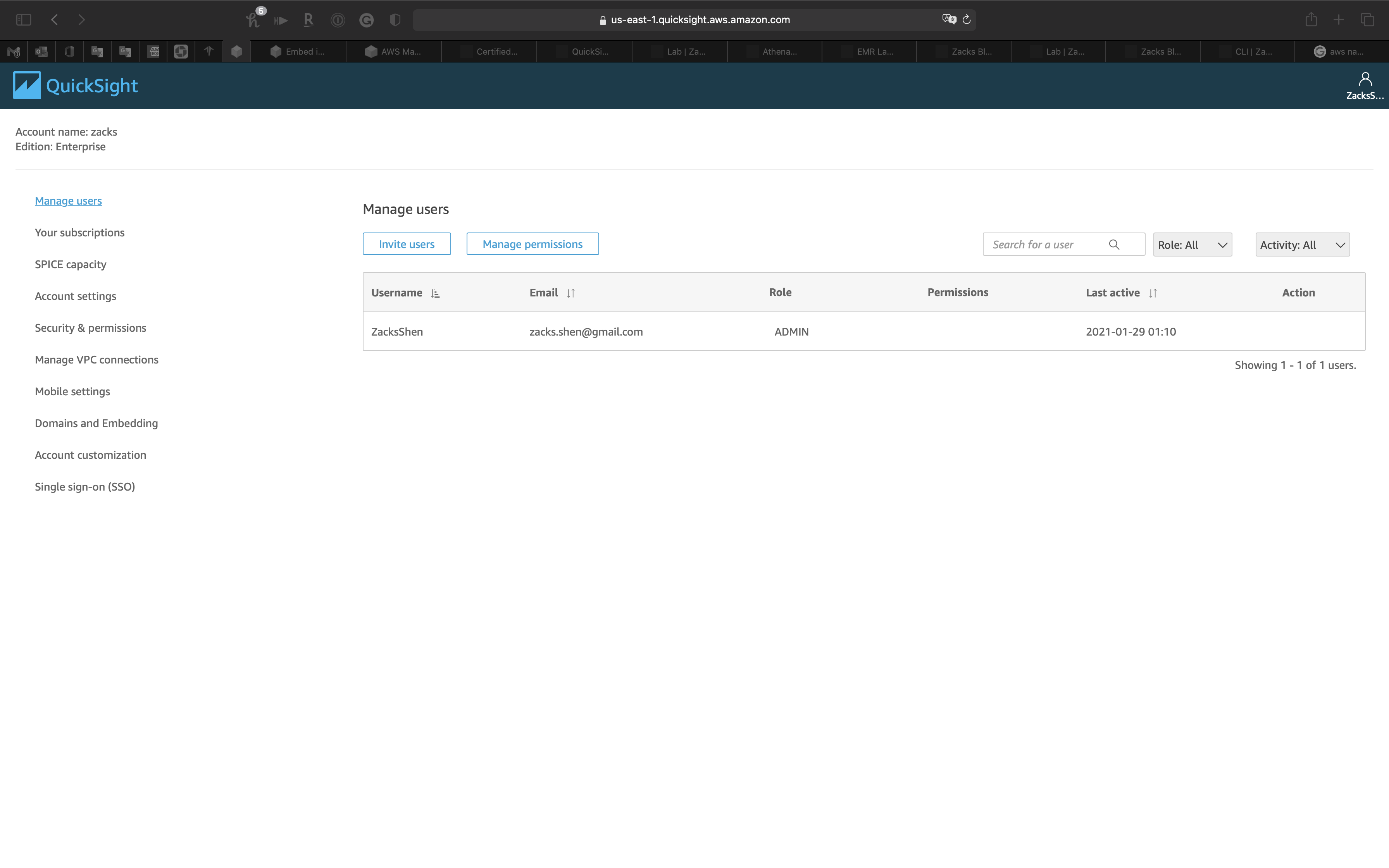Expand the Role: All dropdown

(1192, 245)
